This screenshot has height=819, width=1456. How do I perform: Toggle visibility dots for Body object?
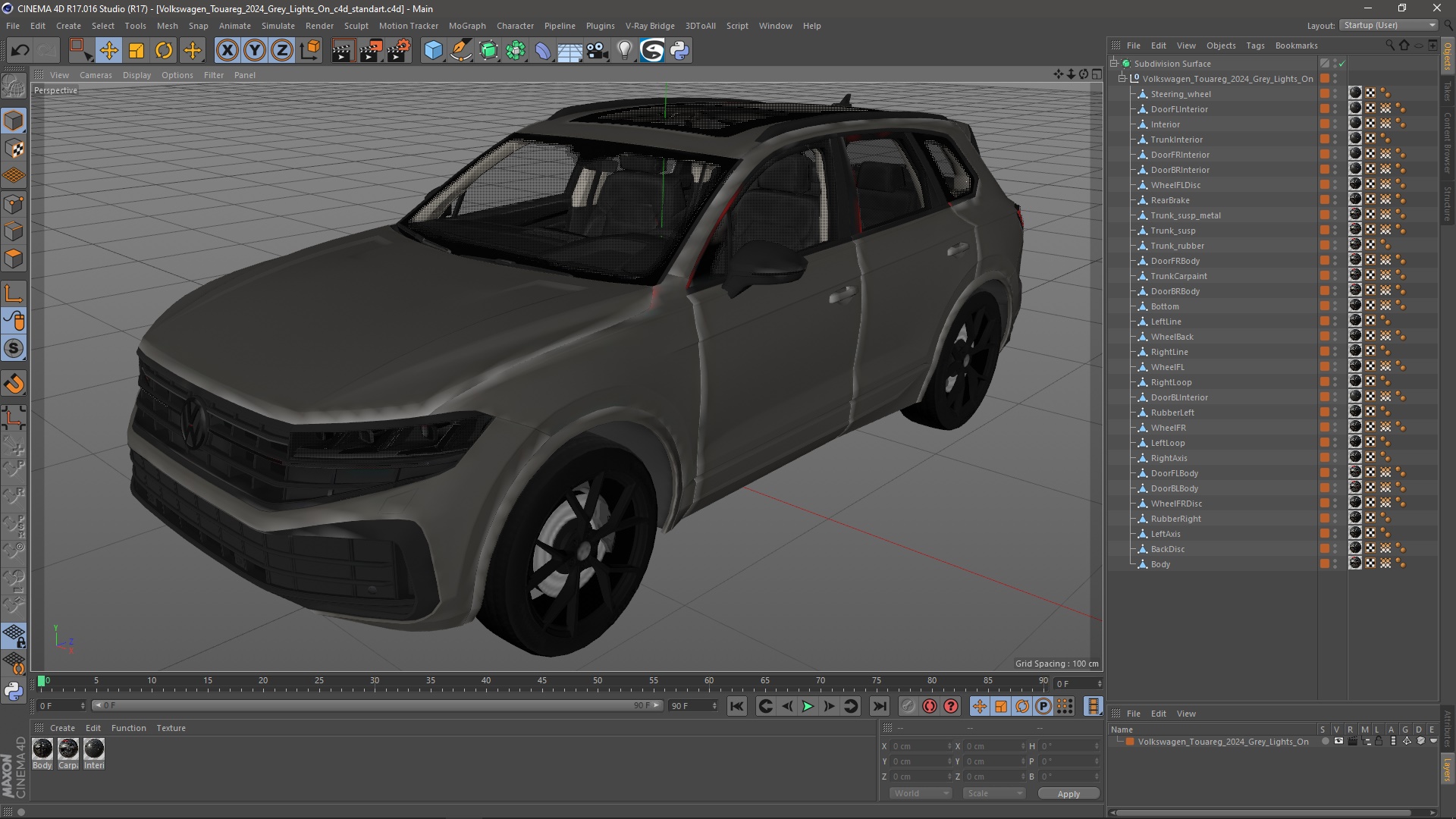point(1335,564)
